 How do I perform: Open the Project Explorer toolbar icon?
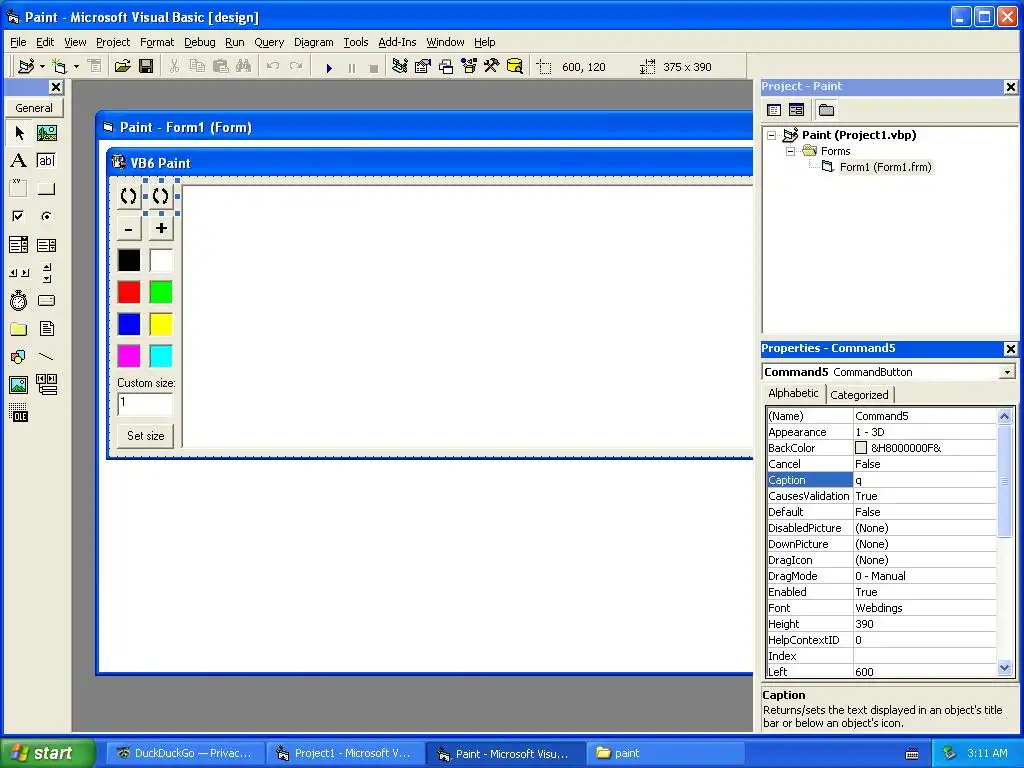tap(400, 67)
